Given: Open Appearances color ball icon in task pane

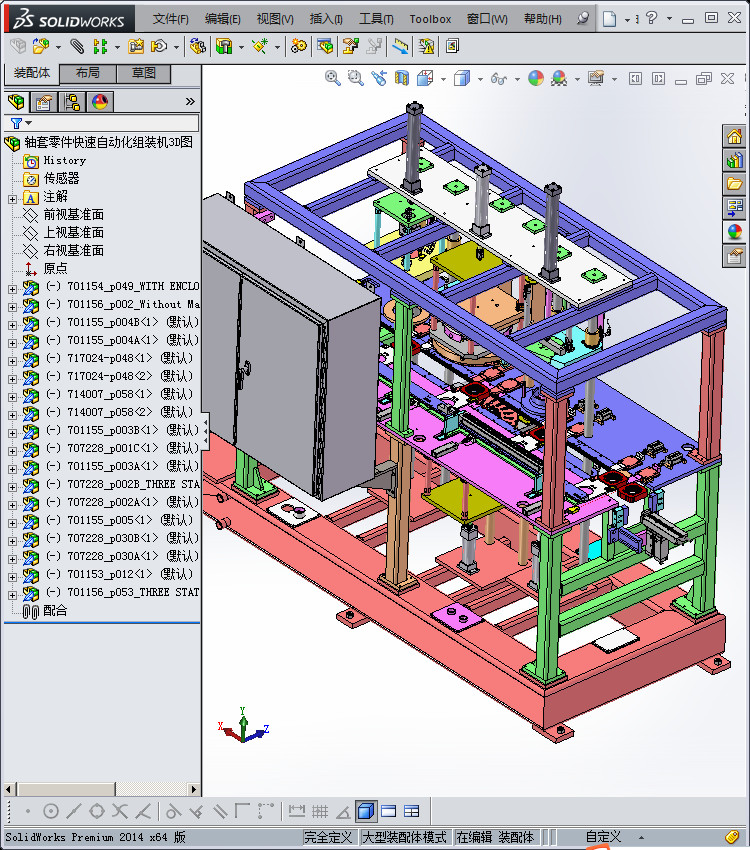Looking at the screenshot, I should (734, 231).
